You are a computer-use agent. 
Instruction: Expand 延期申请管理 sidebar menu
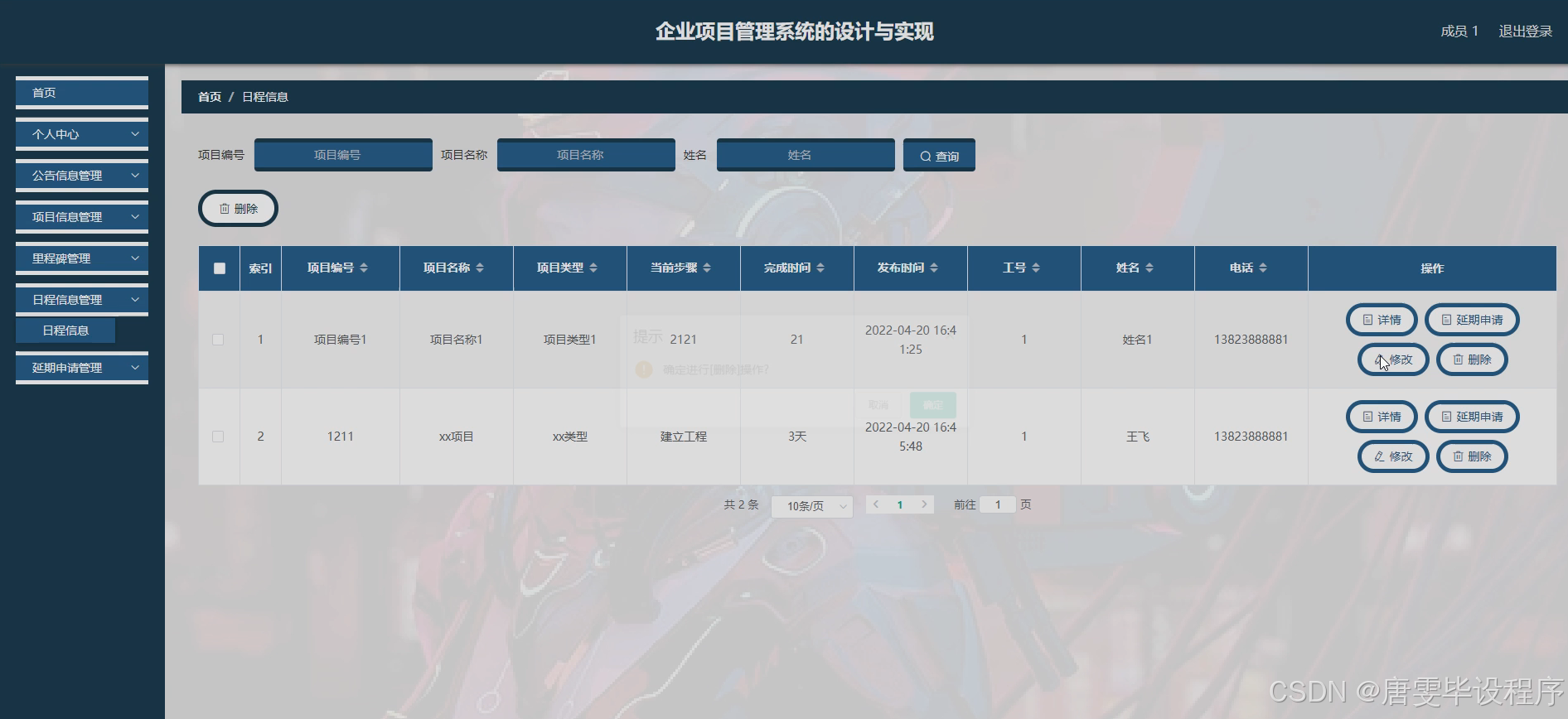point(82,368)
